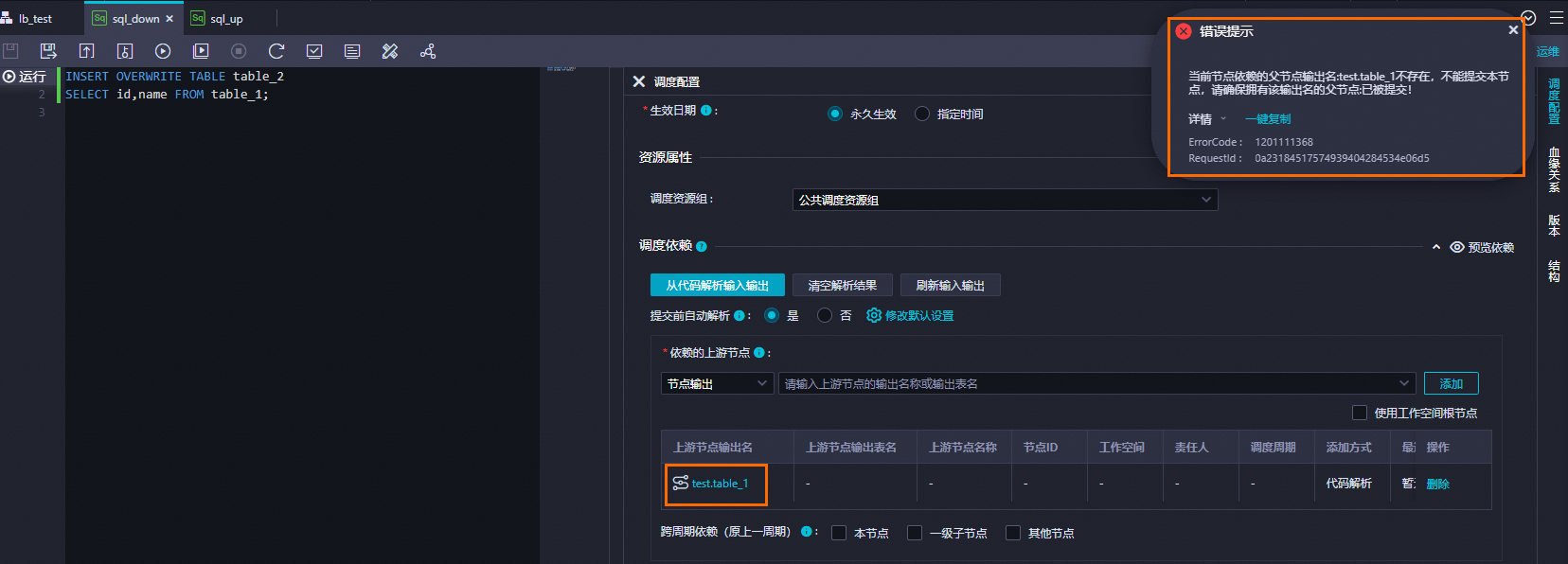Screen dimensions: 1568x564
Task: Click the 运行 run button beside line one
Action: [x=25, y=77]
